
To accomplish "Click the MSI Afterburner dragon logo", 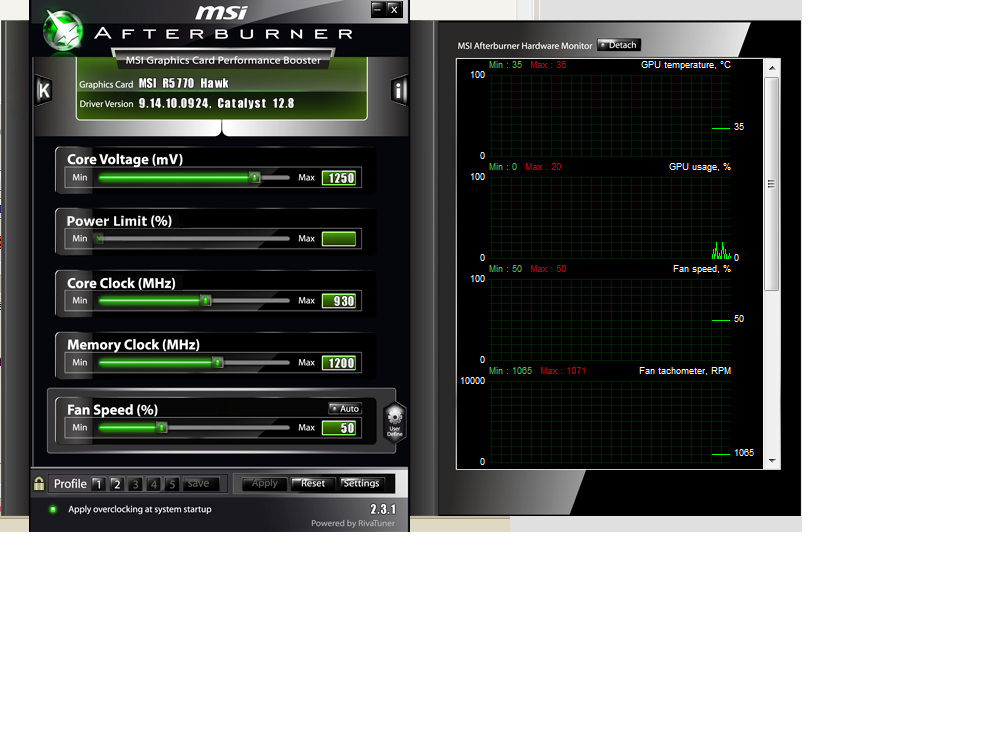I will tap(62, 31).
